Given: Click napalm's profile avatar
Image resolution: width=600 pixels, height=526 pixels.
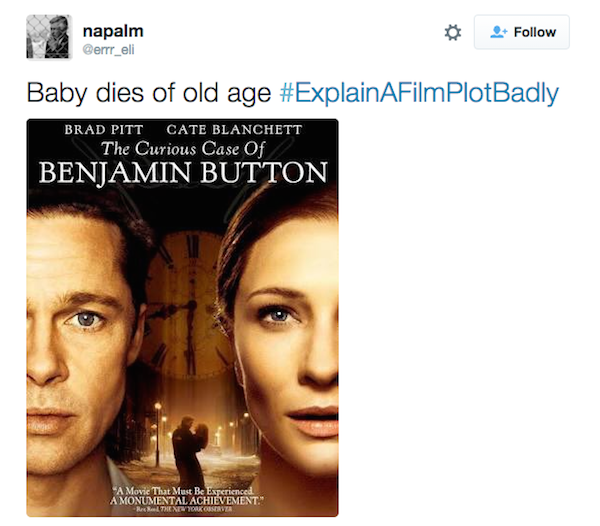Looking at the screenshot, I should (47, 36).
